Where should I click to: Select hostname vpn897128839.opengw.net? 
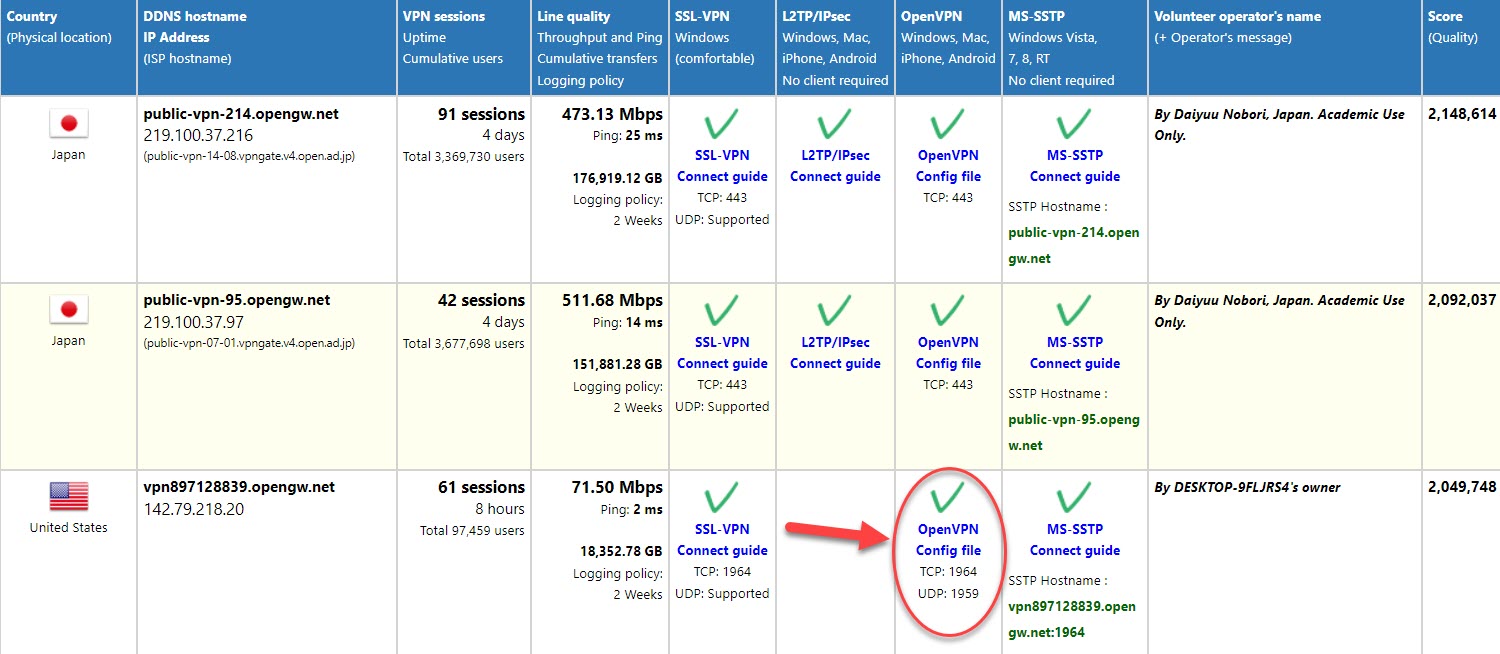coord(239,487)
